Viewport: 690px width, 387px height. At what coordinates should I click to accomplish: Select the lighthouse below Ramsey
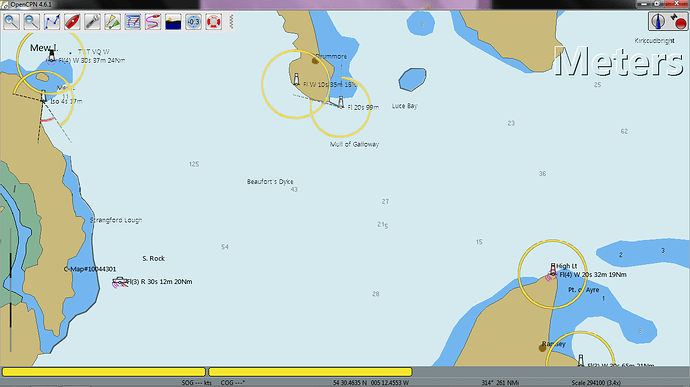pos(581,360)
